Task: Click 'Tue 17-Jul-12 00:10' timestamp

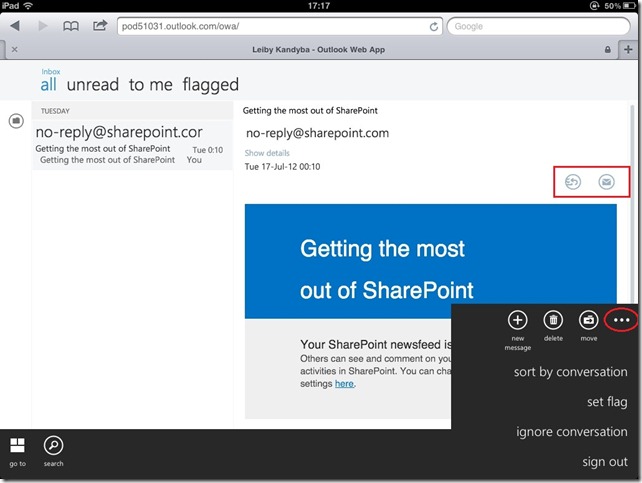Action: (x=283, y=167)
